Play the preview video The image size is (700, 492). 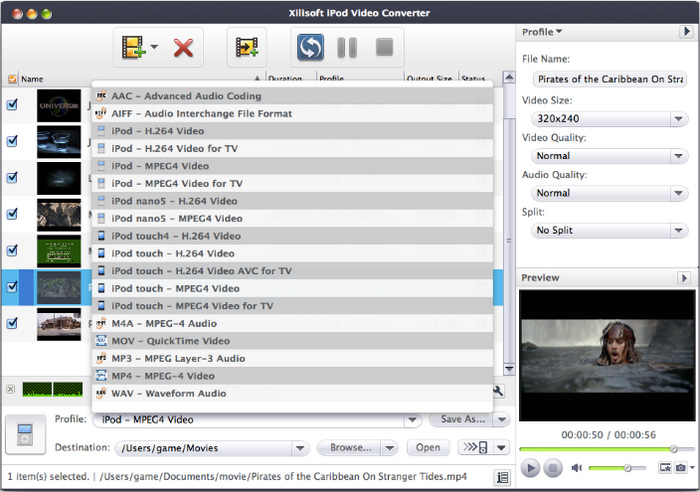[x=530, y=468]
